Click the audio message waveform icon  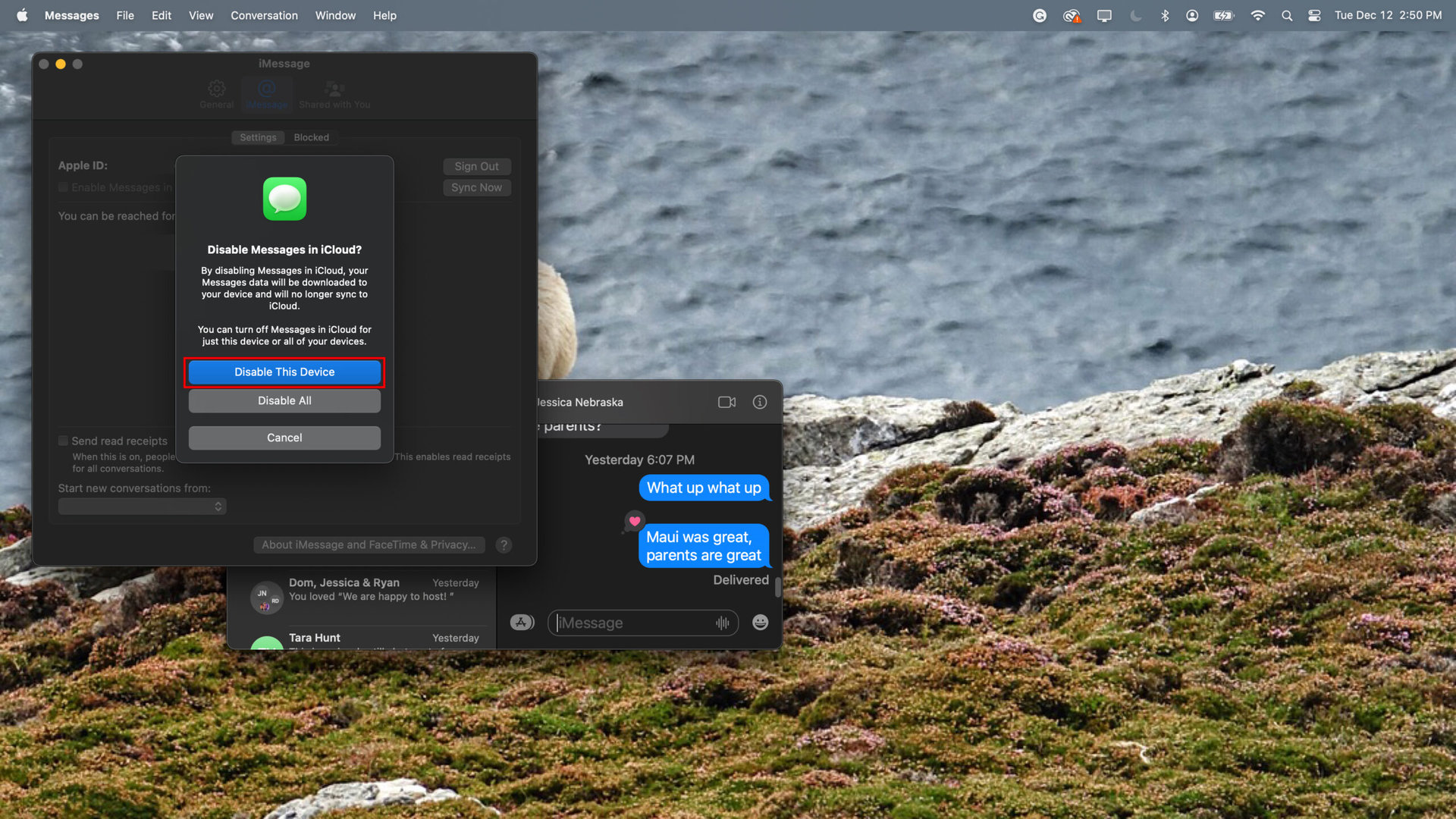click(x=722, y=623)
